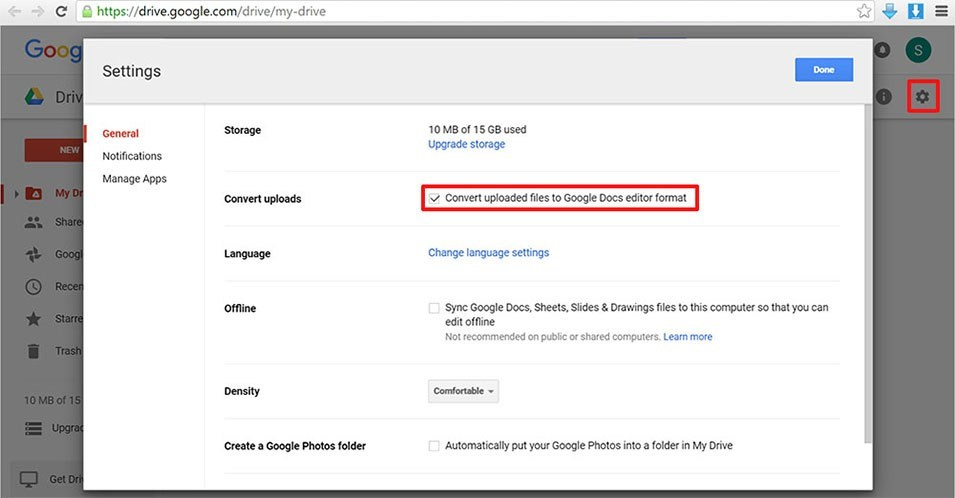955x498 pixels.
Task: Click the user account avatar
Action: click(x=918, y=50)
